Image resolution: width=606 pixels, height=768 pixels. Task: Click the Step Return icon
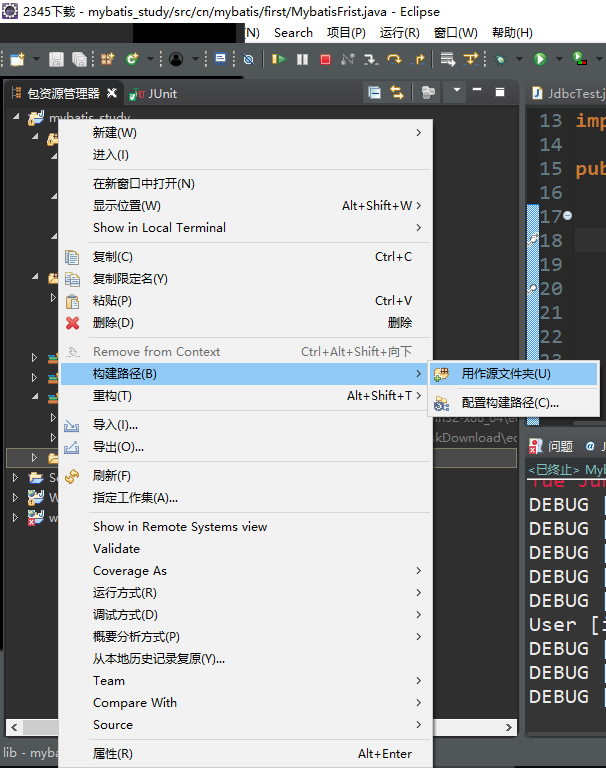(x=419, y=59)
